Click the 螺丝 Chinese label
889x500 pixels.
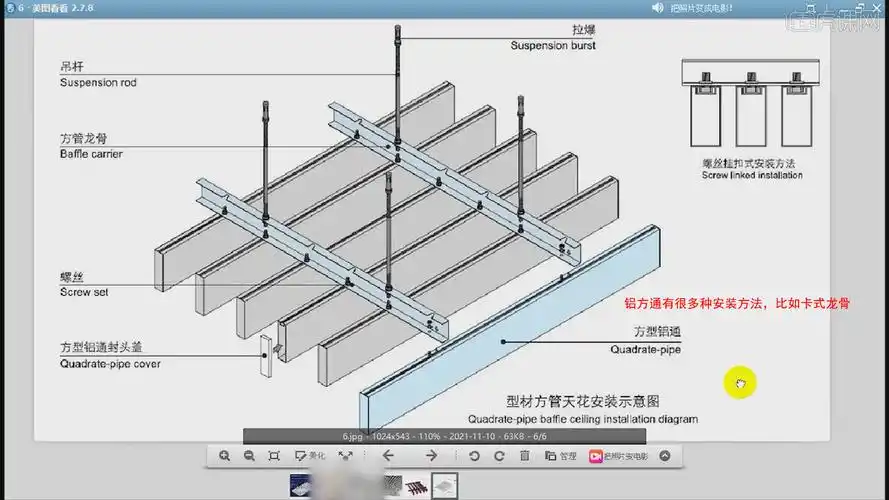(72, 277)
